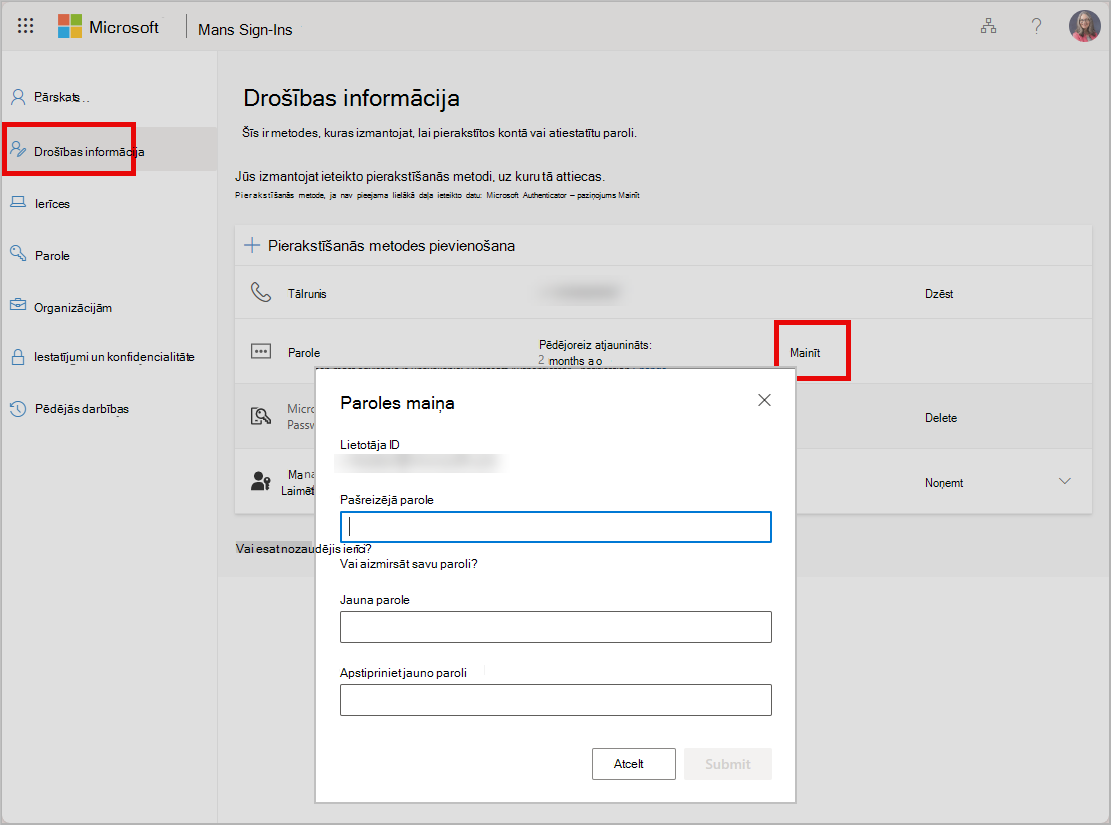This screenshot has height=825, width=1111.
Task: Click the Microsoft Authenticator passwordless icon
Action: 261,416
